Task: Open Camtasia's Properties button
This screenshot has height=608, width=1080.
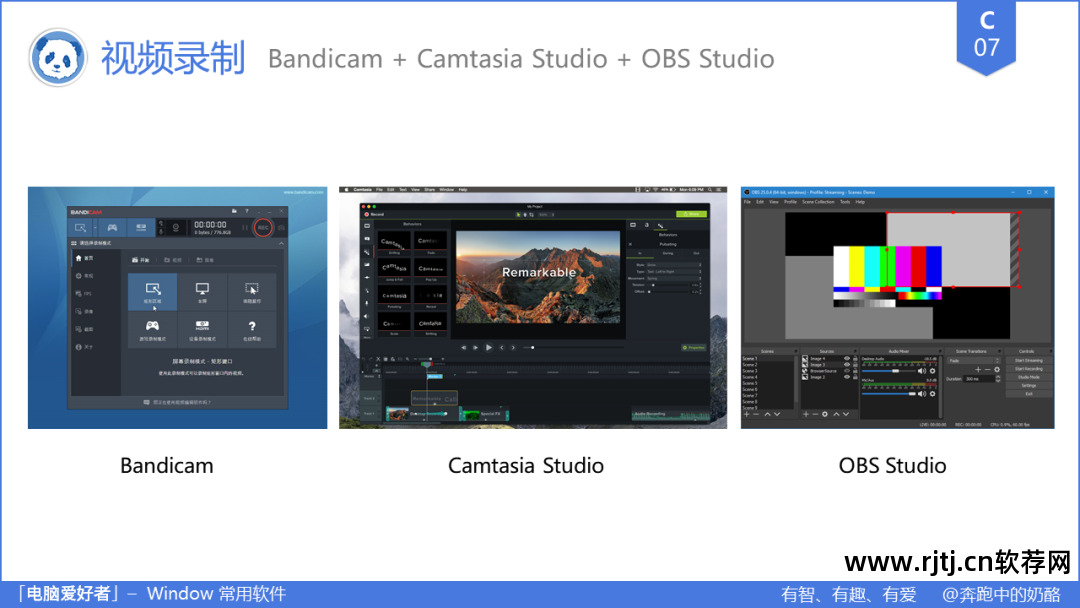Action: [694, 348]
